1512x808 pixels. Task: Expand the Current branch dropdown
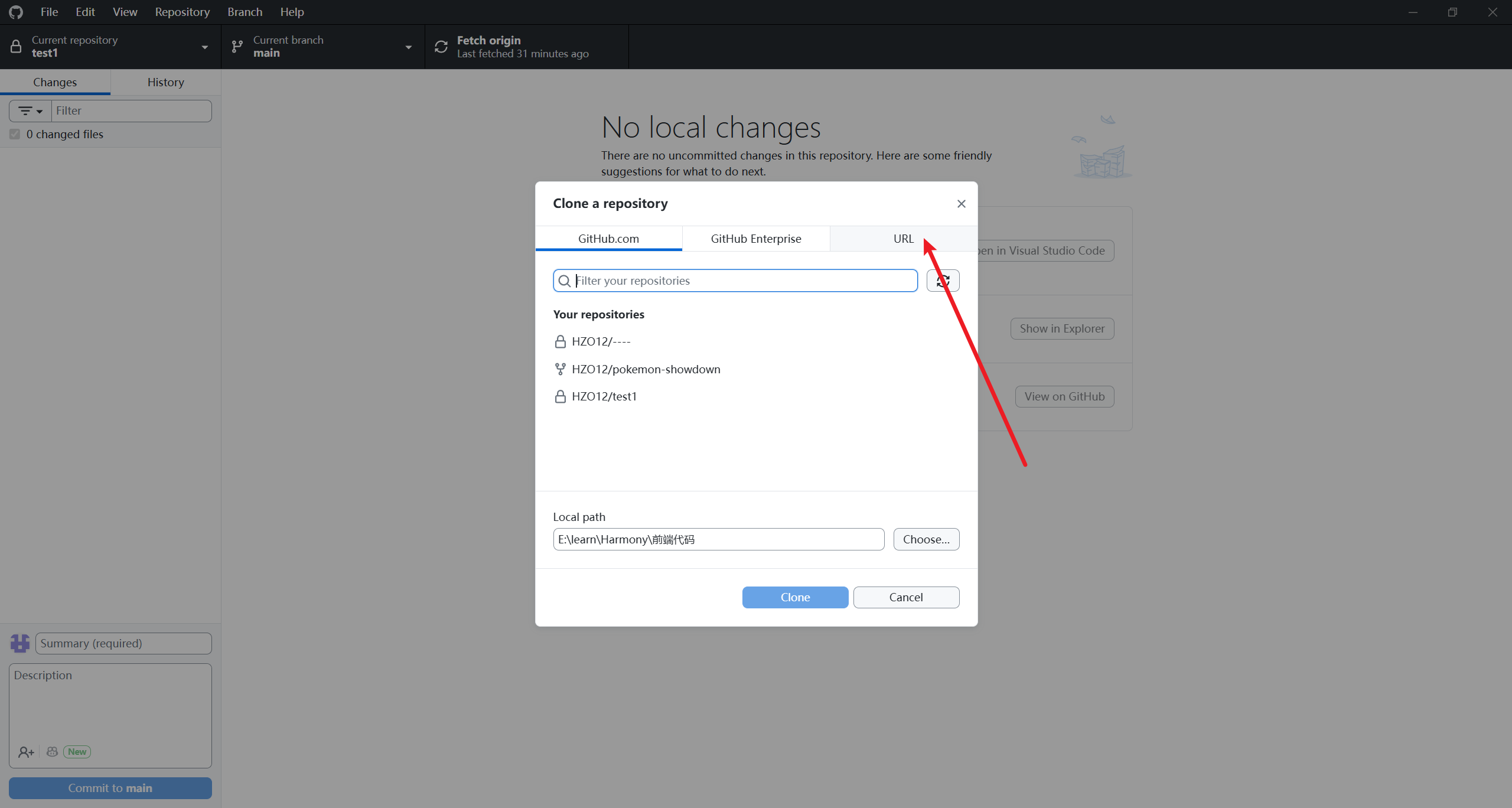(x=408, y=47)
